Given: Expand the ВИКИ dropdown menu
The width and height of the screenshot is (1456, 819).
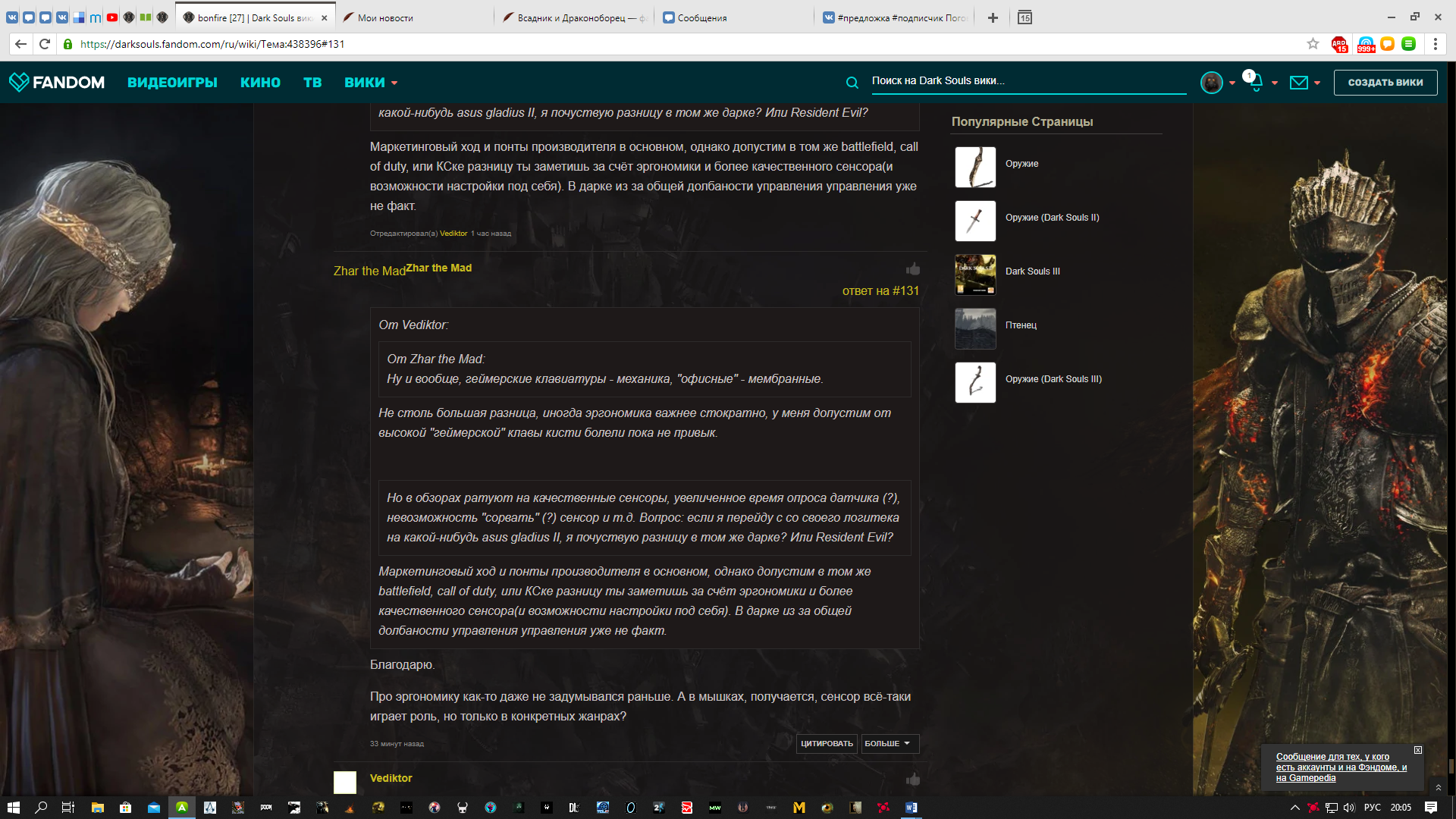Looking at the screenshot, I should (x=371, y=83).
